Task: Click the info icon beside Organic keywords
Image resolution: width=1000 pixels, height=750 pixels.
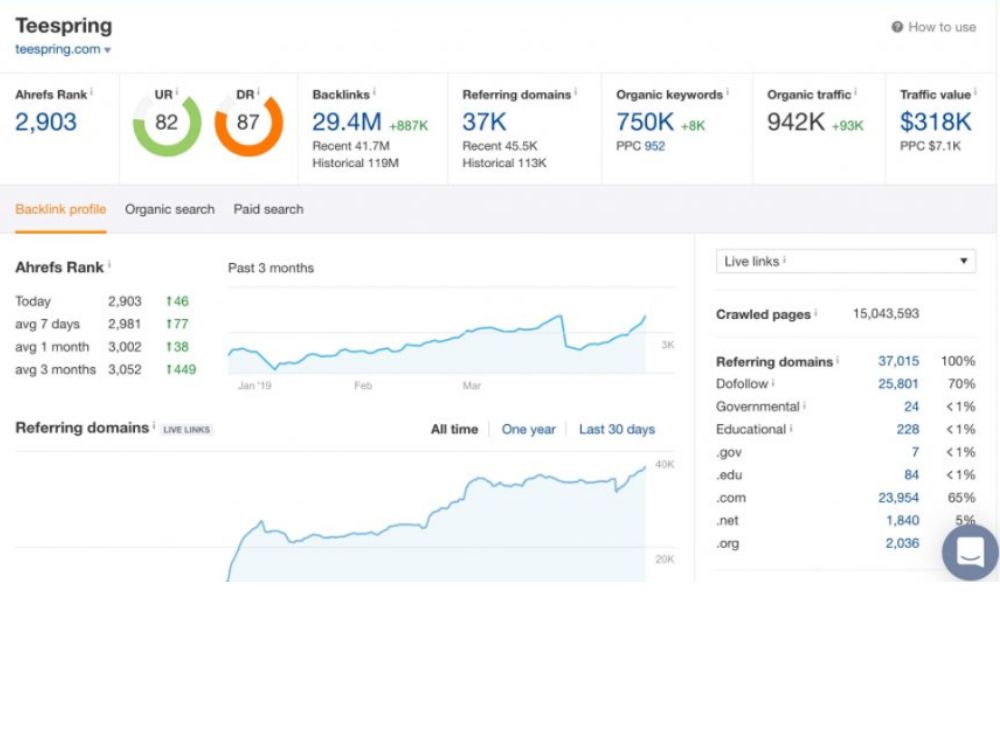Action: (727, 92)
